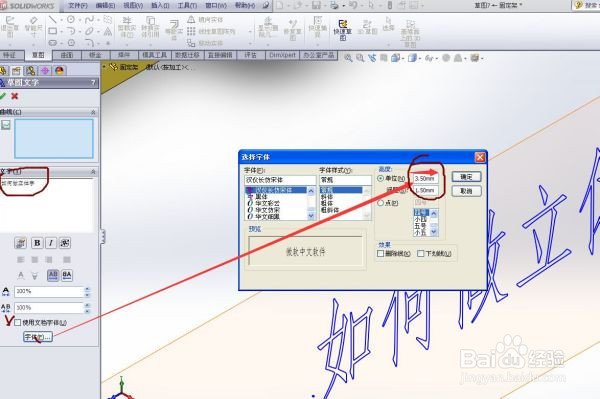The image size is (600, 399).
Task: Click the Mirror Entities icon
Action: coord(191,20)
